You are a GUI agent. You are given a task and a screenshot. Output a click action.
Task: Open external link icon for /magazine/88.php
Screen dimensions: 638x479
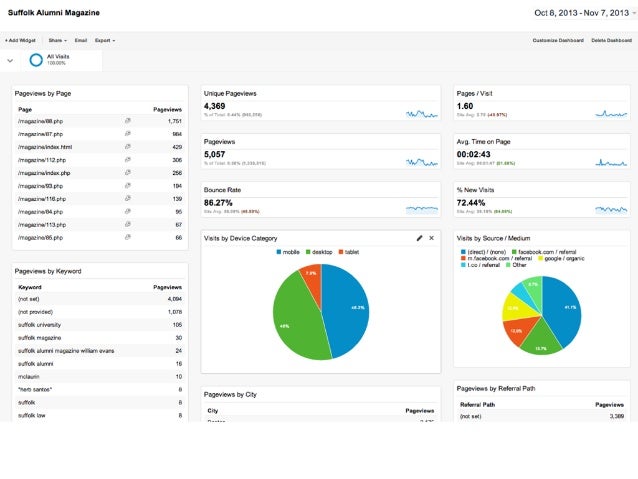[x=128, y=121]
